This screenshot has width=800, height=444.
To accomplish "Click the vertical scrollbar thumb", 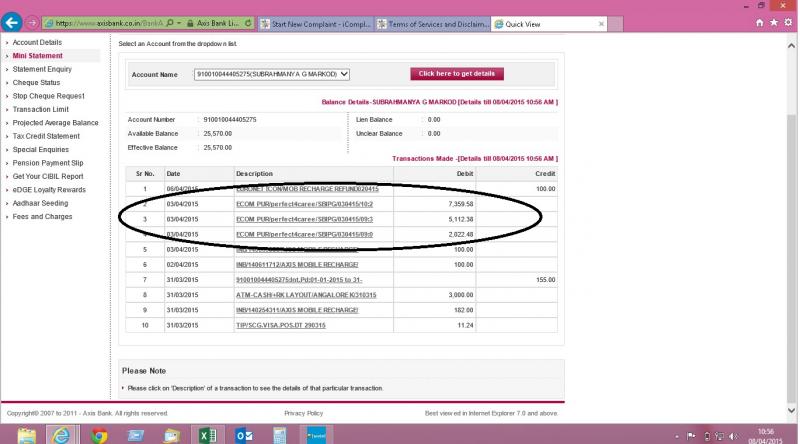I will click(x=791, y=258).
